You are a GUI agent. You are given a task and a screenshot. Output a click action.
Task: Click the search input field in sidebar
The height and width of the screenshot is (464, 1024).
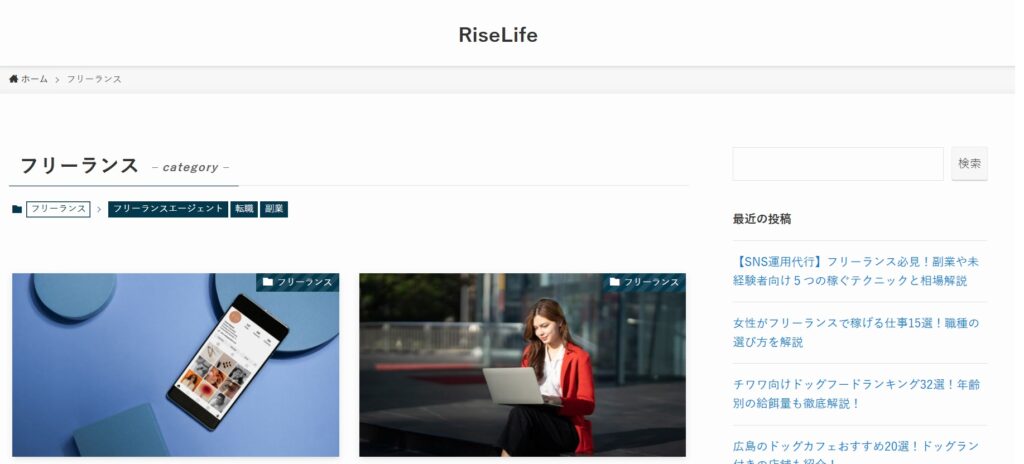(x=838, y=164)
